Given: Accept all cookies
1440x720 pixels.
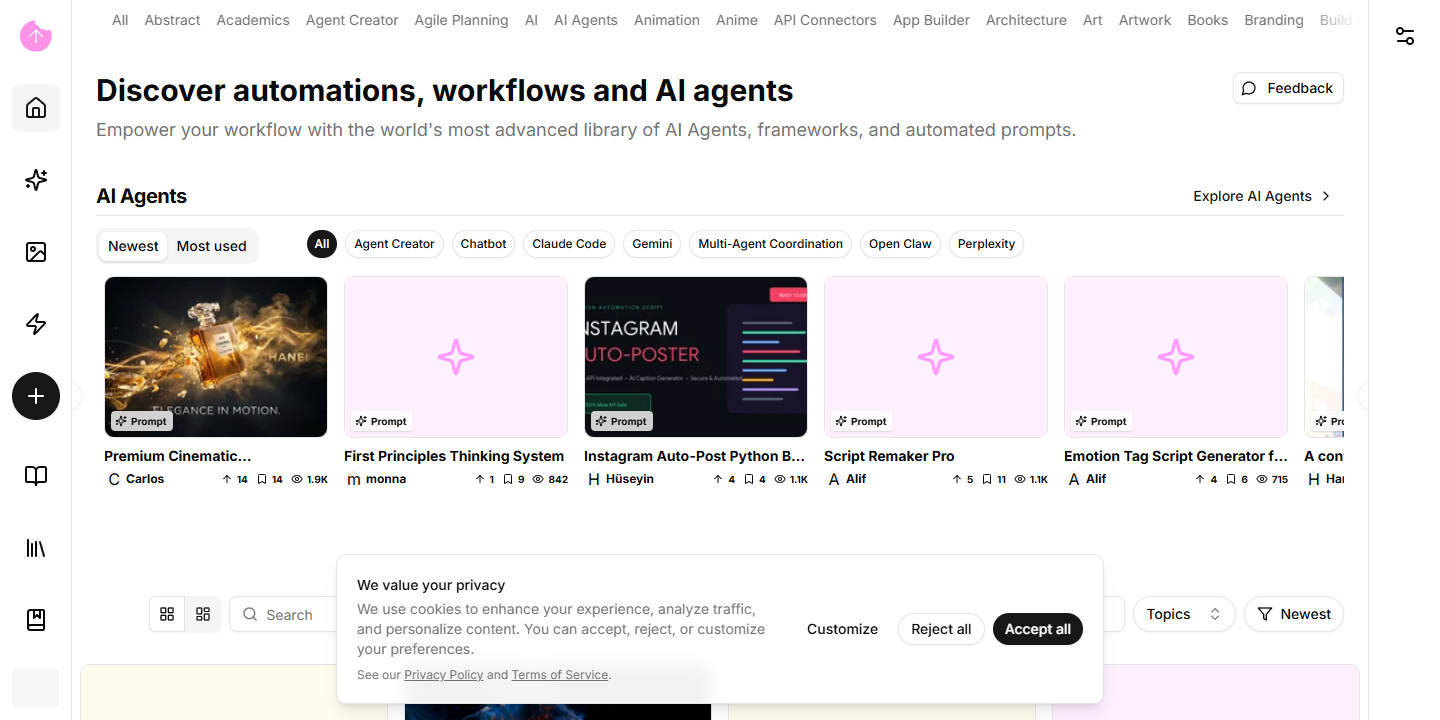Looking at the screenshot, I should (x=1038, y=629).
